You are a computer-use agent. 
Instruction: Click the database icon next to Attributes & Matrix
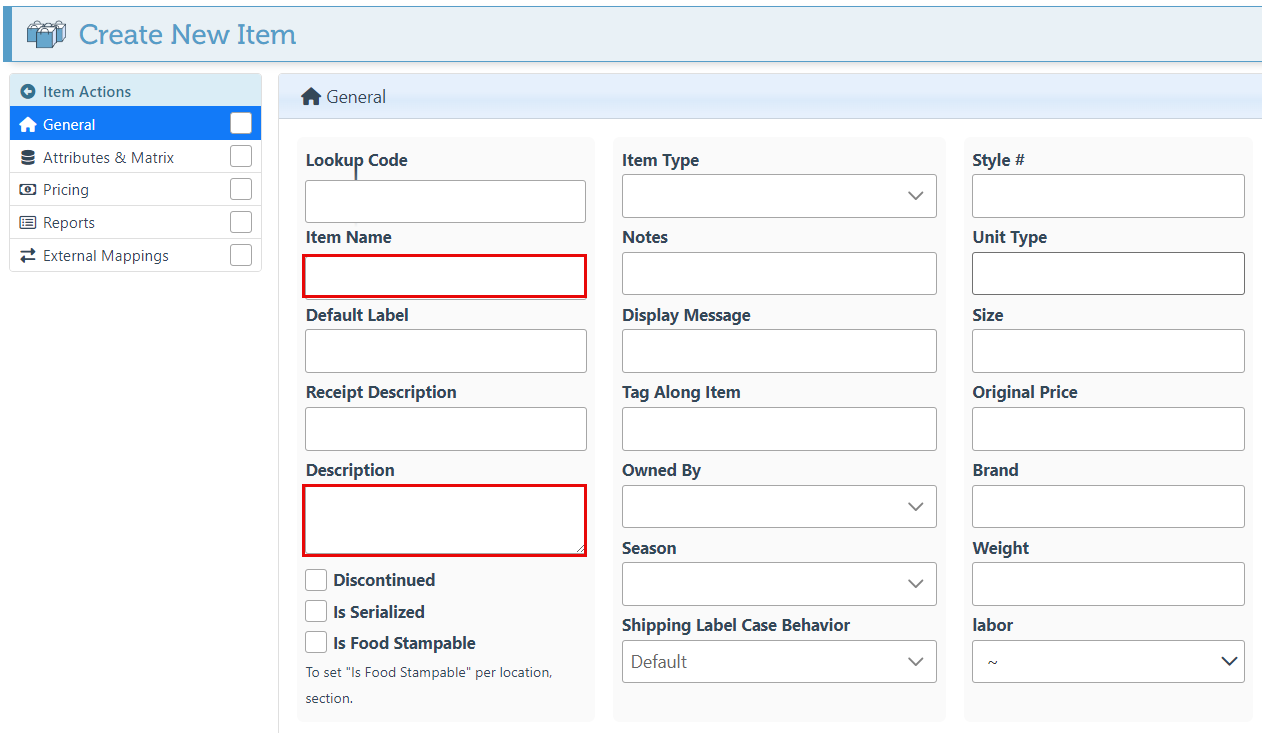point(28,158)
